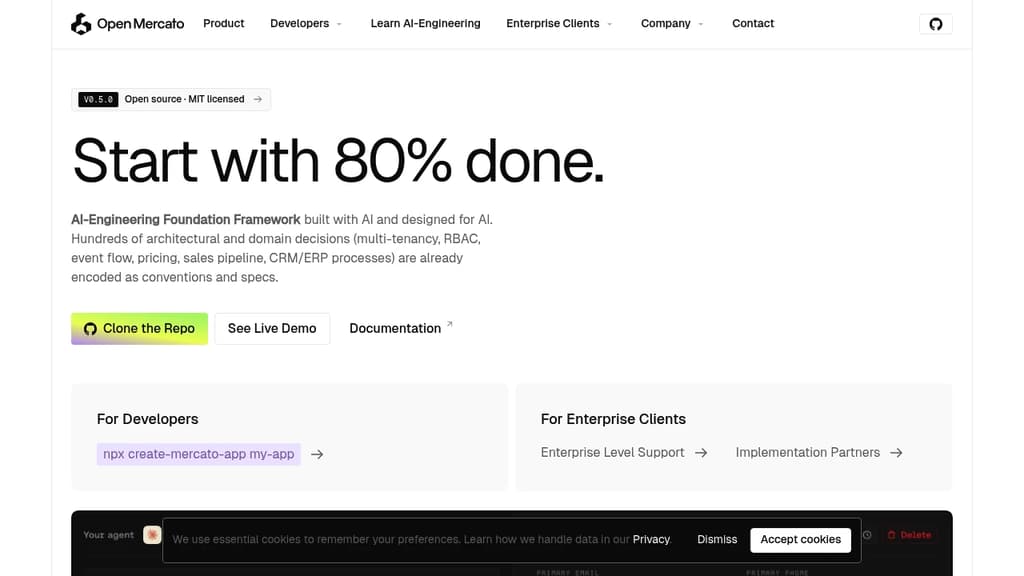Click the See Live Demo button
Image resolution: width=1024 pixels, height=576 pixels.
[272, 328]
